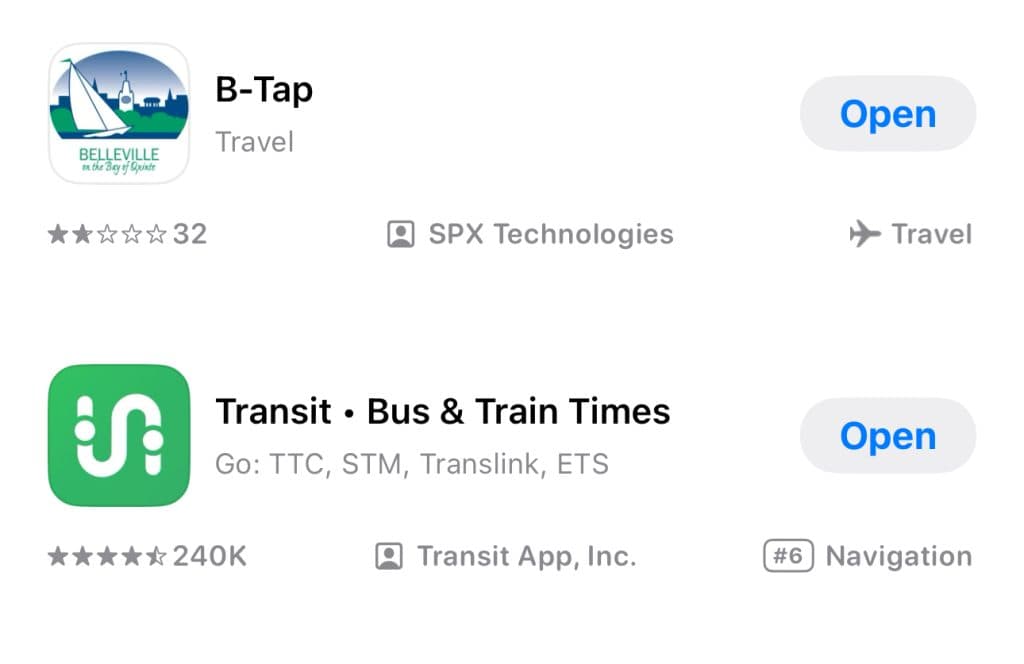The height and width of the screenshot is (664, 1024).
Task: Tap the 240K ratings count for Transit
Action: coord(209,556)
